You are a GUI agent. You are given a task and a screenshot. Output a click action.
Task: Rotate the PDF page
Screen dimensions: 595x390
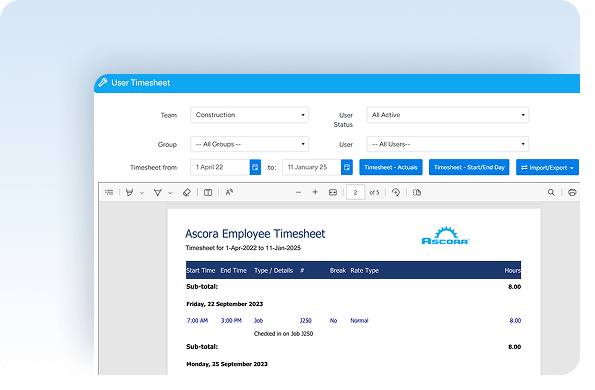396,192
